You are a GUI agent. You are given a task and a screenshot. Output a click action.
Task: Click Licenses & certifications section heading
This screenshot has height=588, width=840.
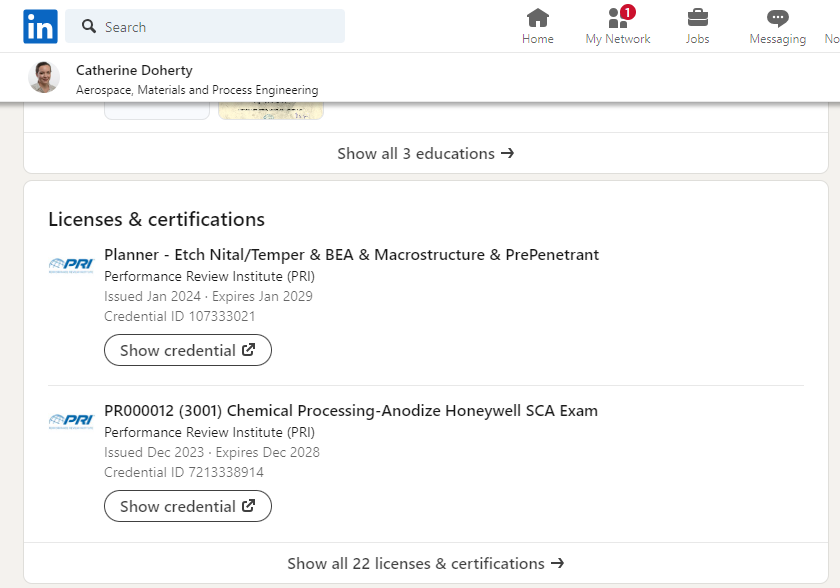156,220
